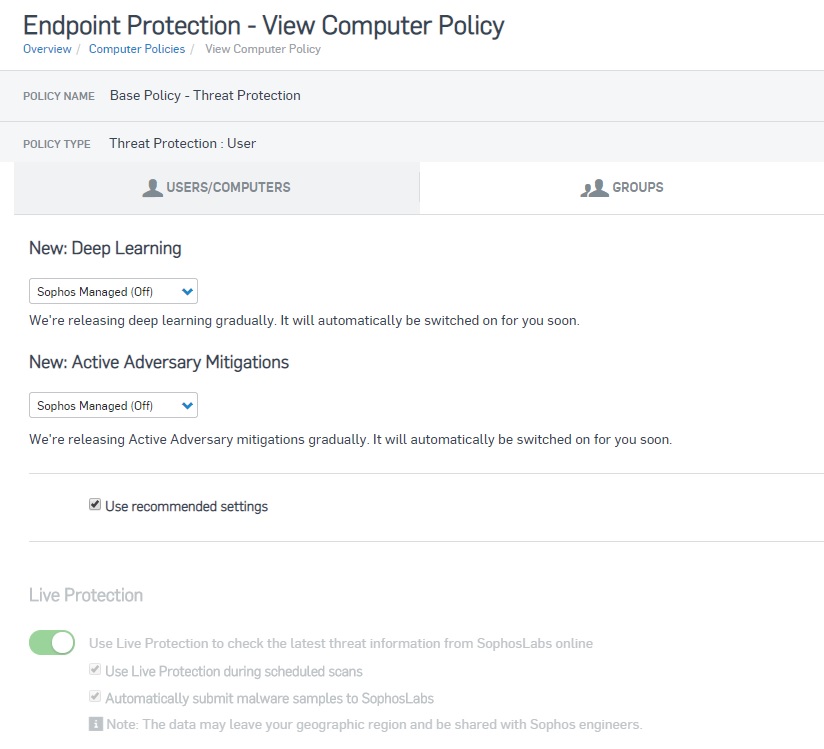Click the Deep Learning dropdown chevron arrow
The height and width of the screenshot is (749, 824).
187,292
